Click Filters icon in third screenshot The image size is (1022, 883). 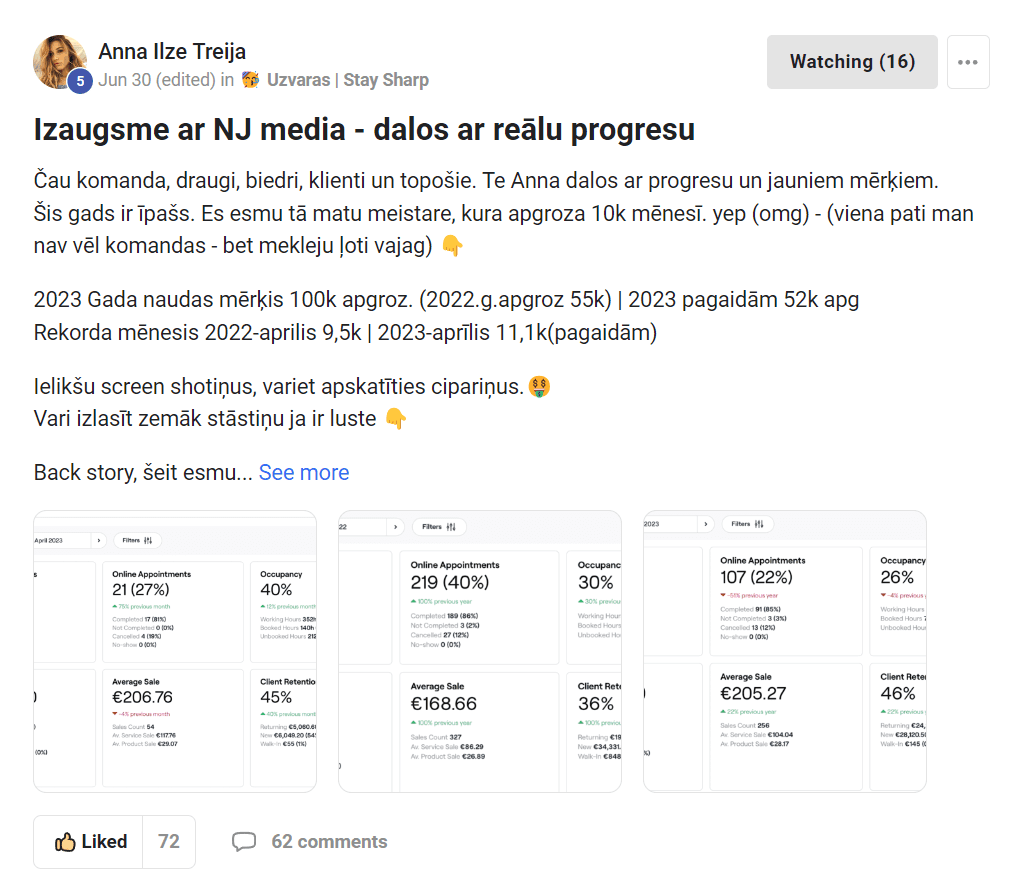point(759,524)
